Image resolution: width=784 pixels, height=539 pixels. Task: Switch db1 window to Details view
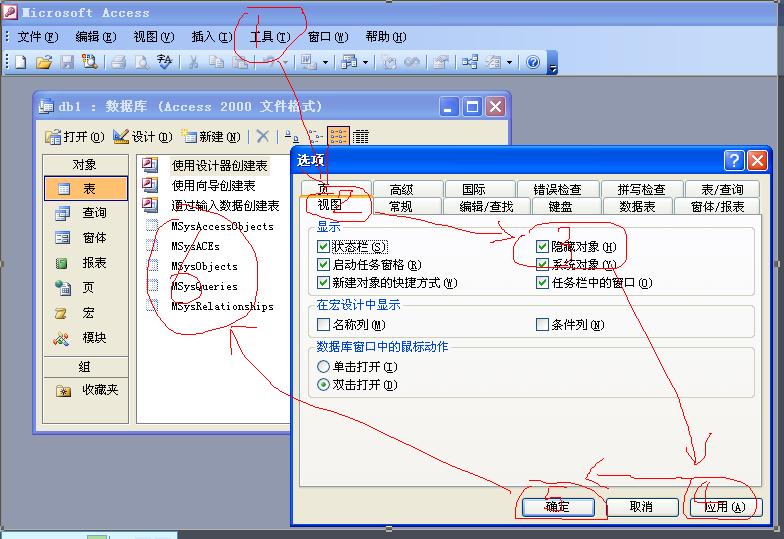pyautogui.click(x=360, y=136)
